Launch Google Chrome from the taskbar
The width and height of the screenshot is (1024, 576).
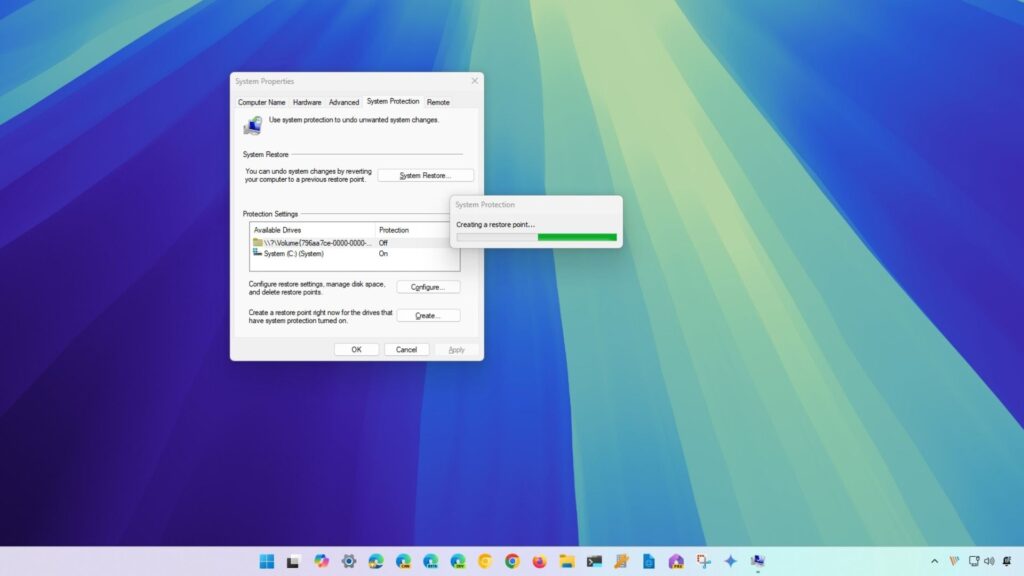pos(512,561)
